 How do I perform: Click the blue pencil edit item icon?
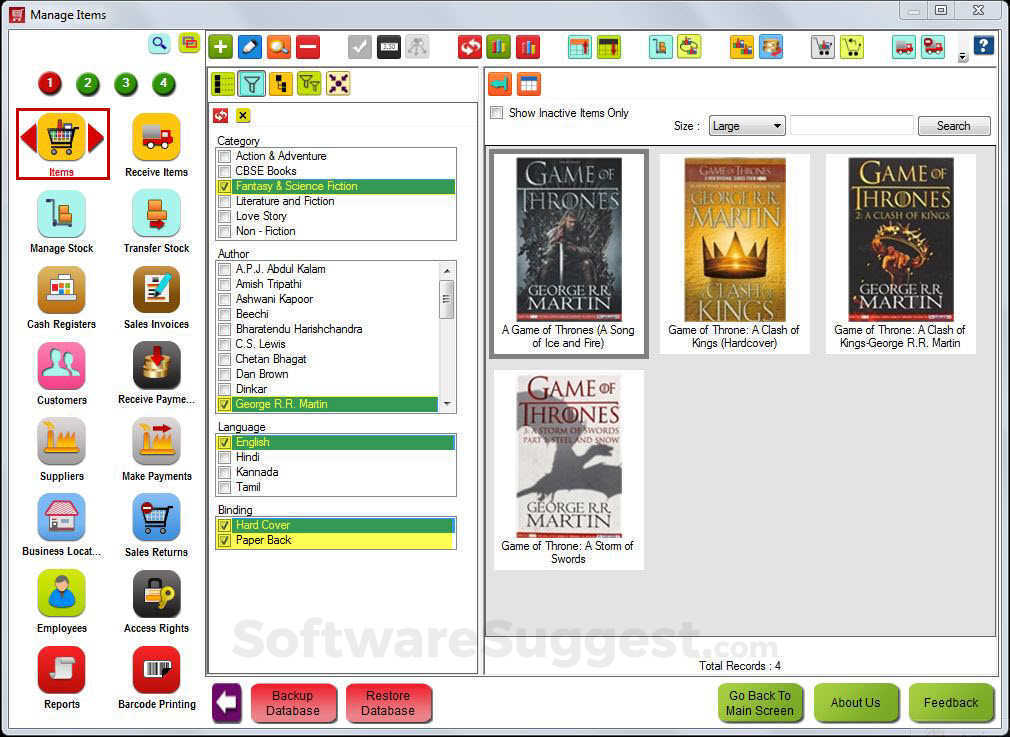point(250,47)
